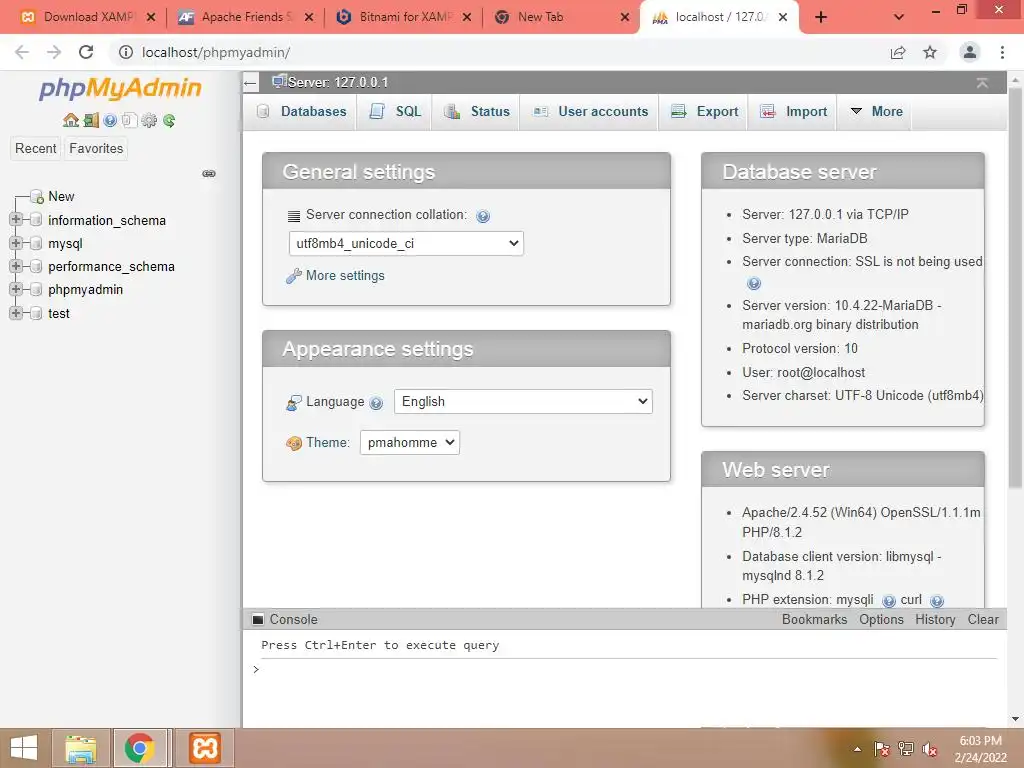Expand test database tree node
This screenshot has height=768, width=1024.
[16, 313]
